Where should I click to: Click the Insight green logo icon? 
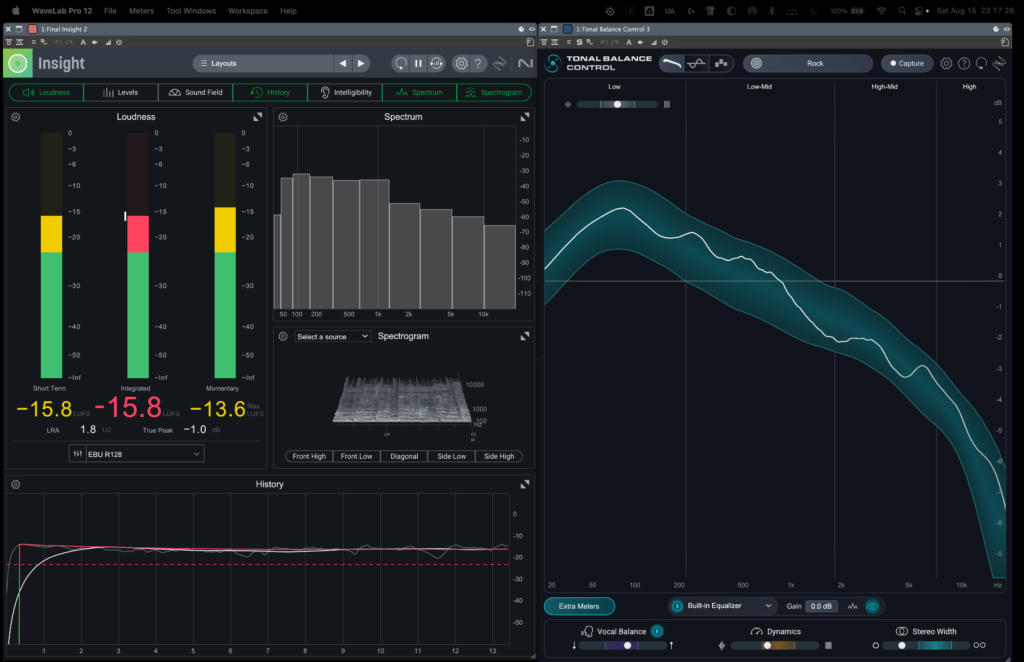pyautogui.click(x=18, y=63)
